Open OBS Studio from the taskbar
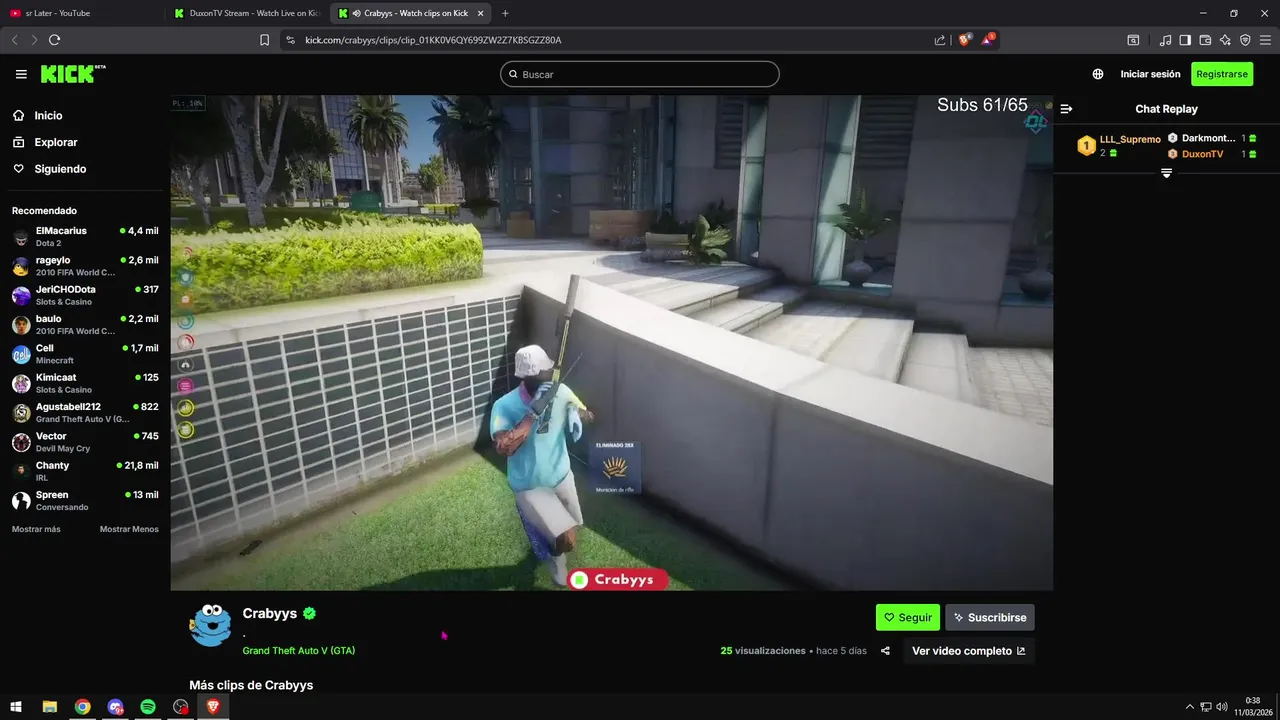Viewport: 1280px width, 720px height. (180, 707)
